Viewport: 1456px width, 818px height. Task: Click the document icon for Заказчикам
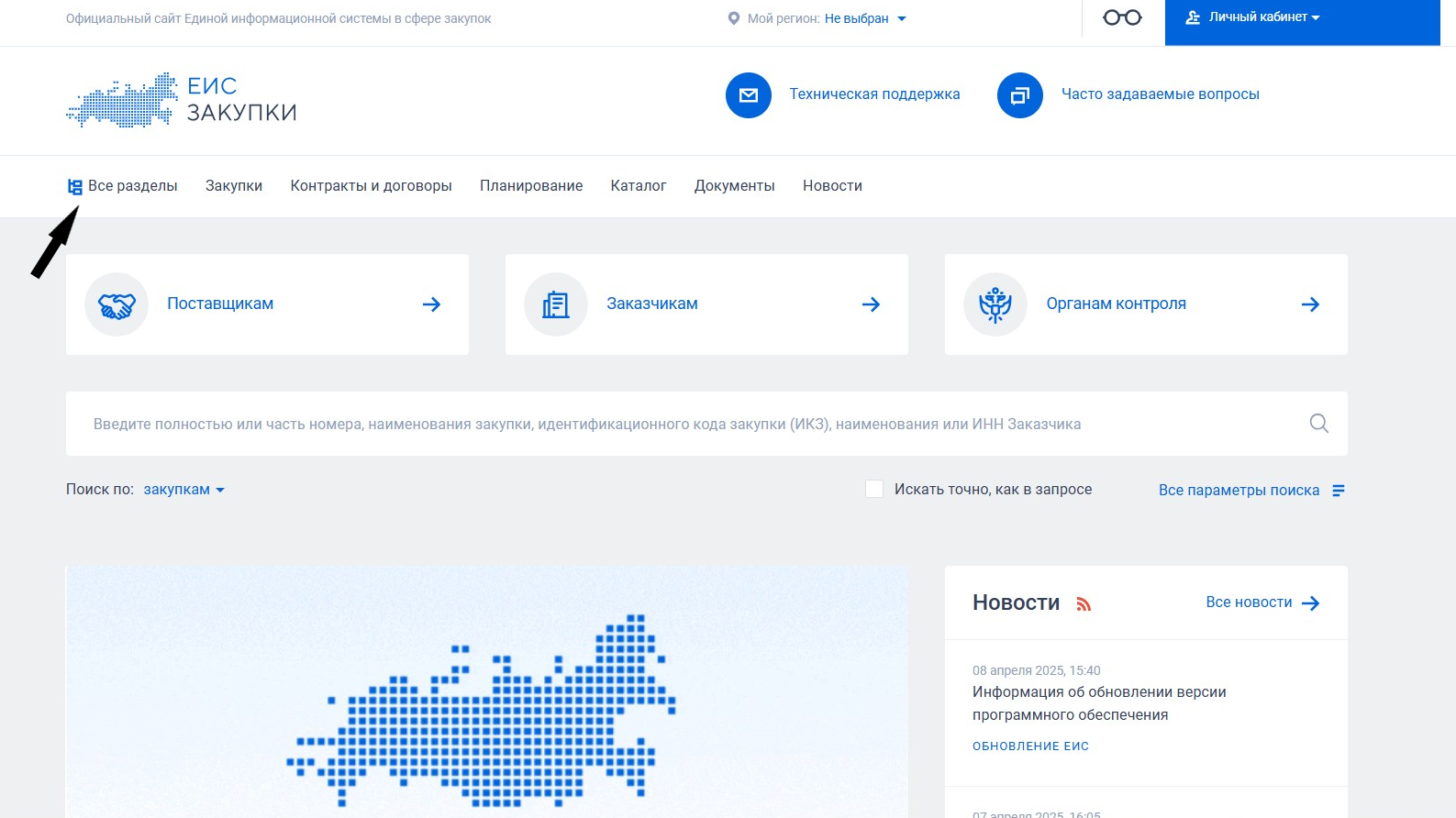pos(556,304)
